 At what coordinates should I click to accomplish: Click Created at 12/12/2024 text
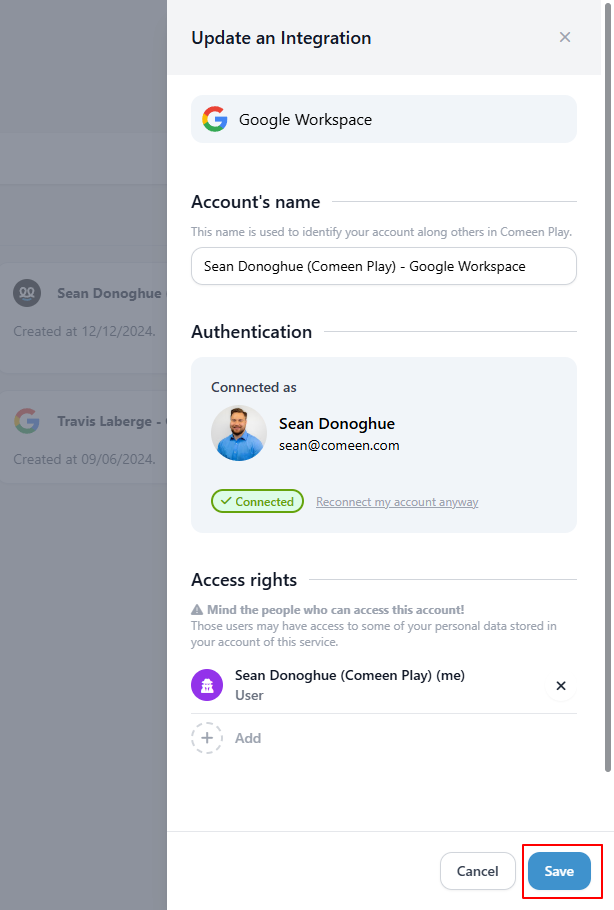[85, 331]
